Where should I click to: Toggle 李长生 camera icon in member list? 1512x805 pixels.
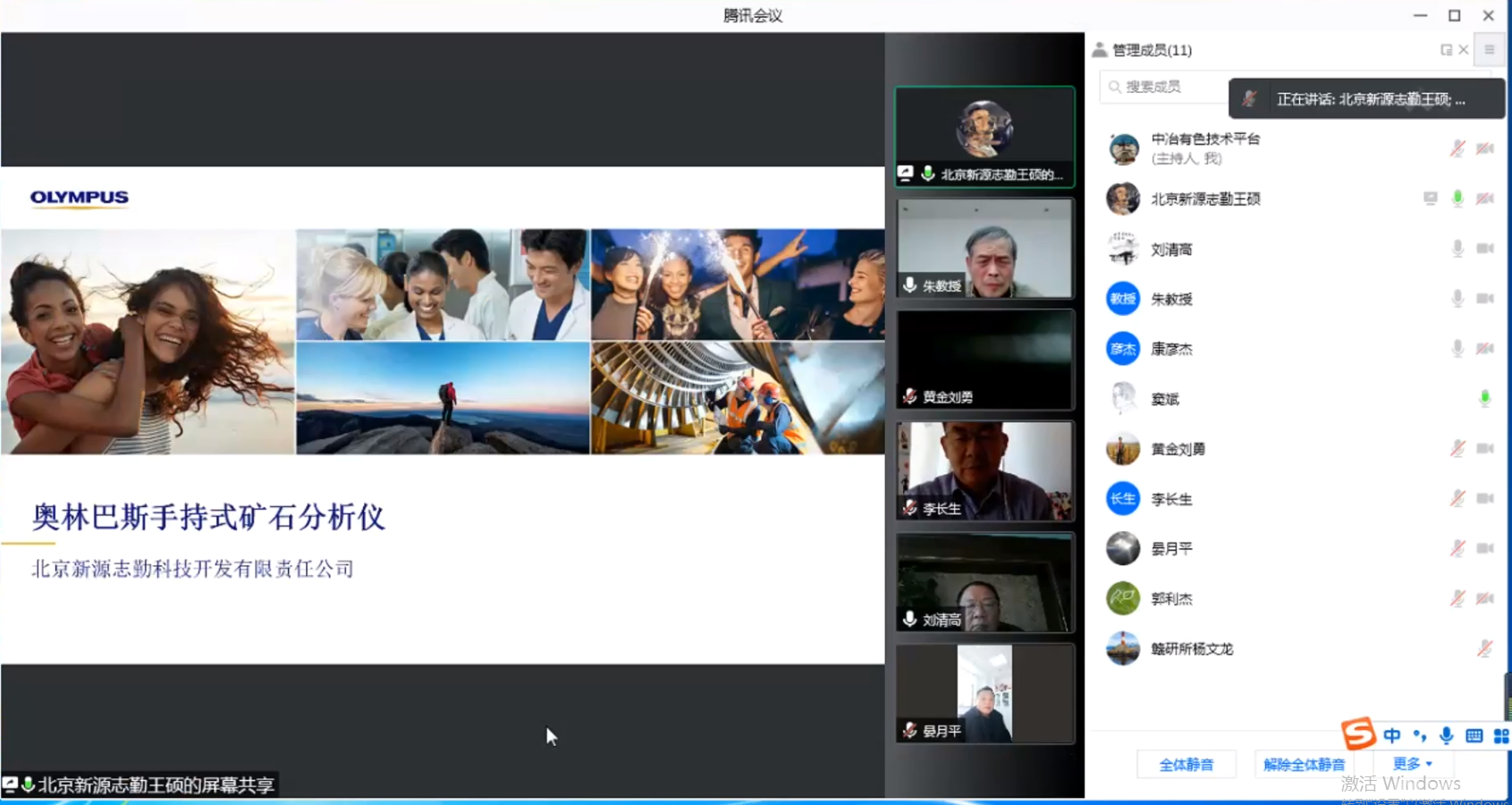tap(1485, 499)
